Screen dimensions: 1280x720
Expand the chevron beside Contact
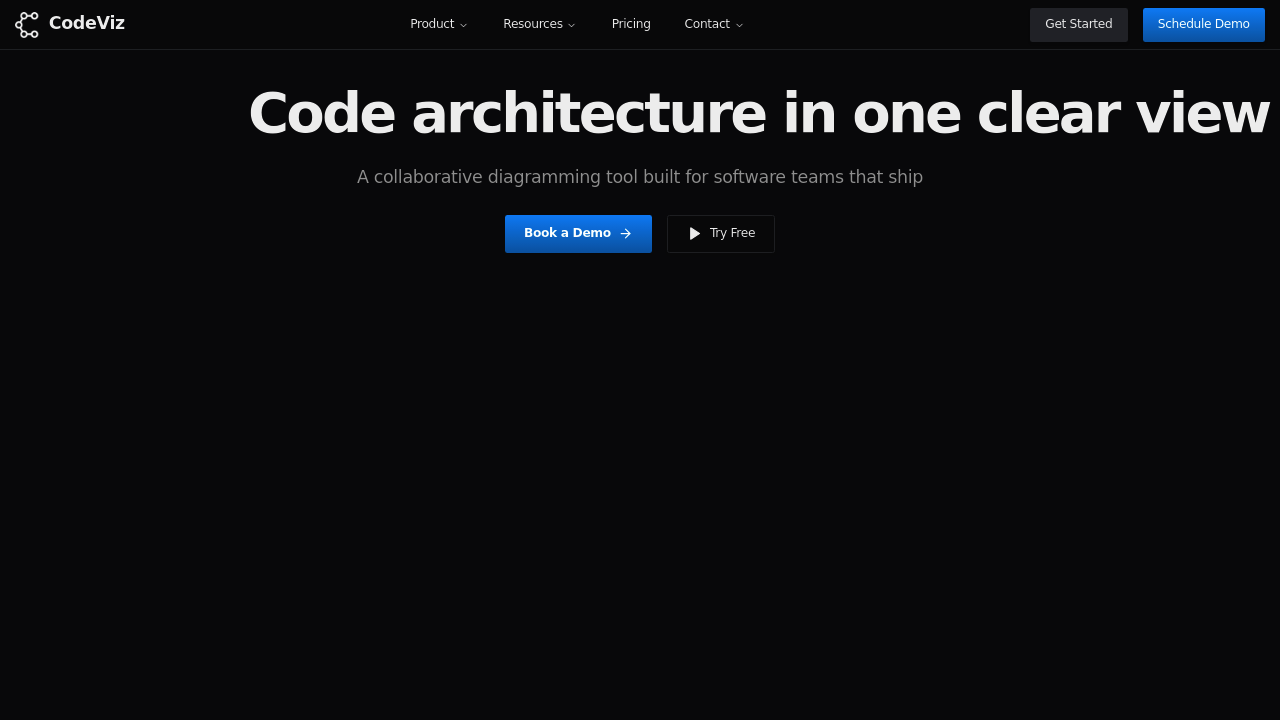(x=739, y=25)
